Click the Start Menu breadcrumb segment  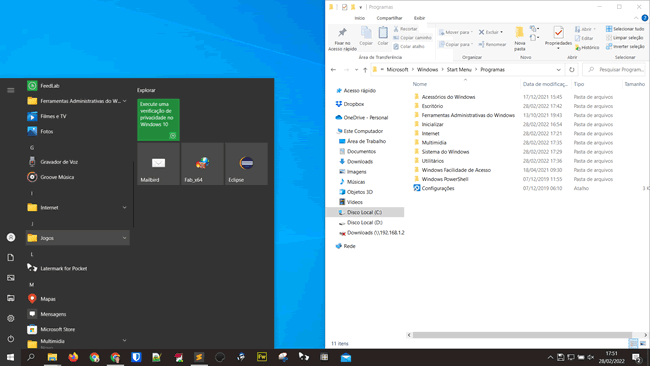459,70
